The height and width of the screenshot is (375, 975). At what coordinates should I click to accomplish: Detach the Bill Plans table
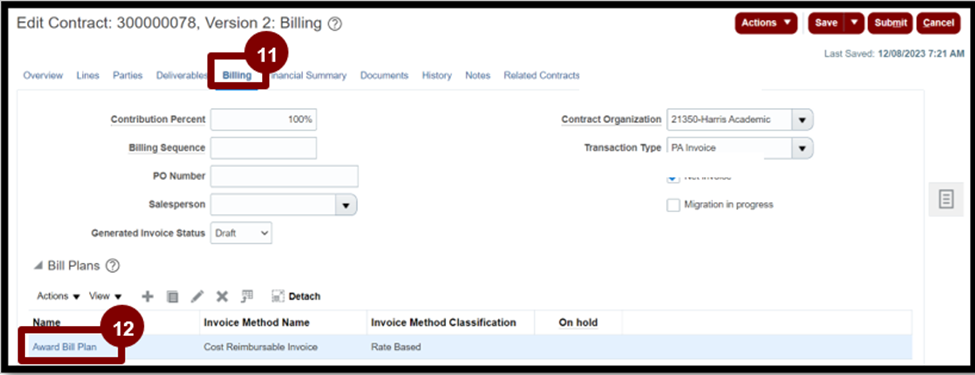point(296,297)
